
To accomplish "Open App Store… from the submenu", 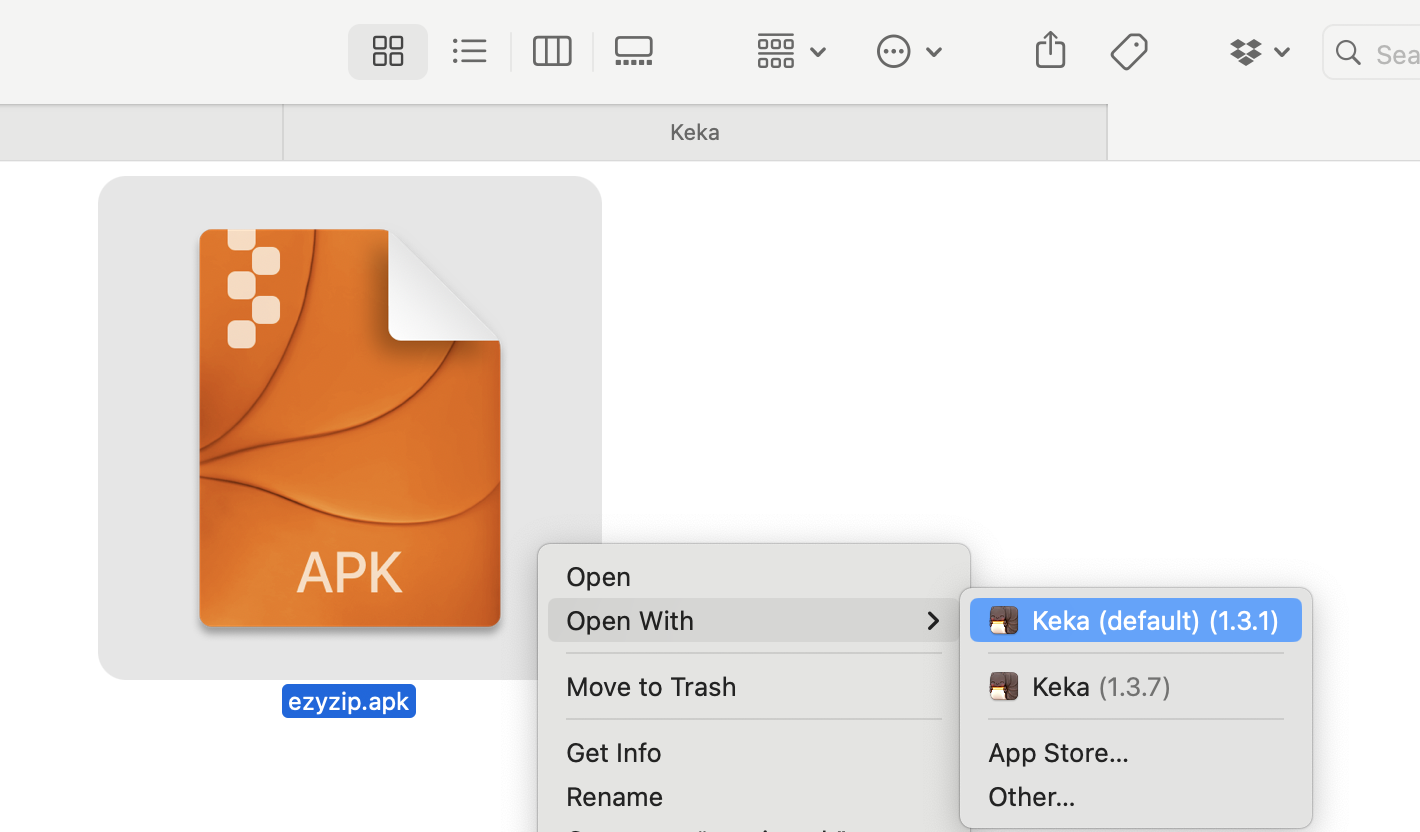I will point(1057,752).
